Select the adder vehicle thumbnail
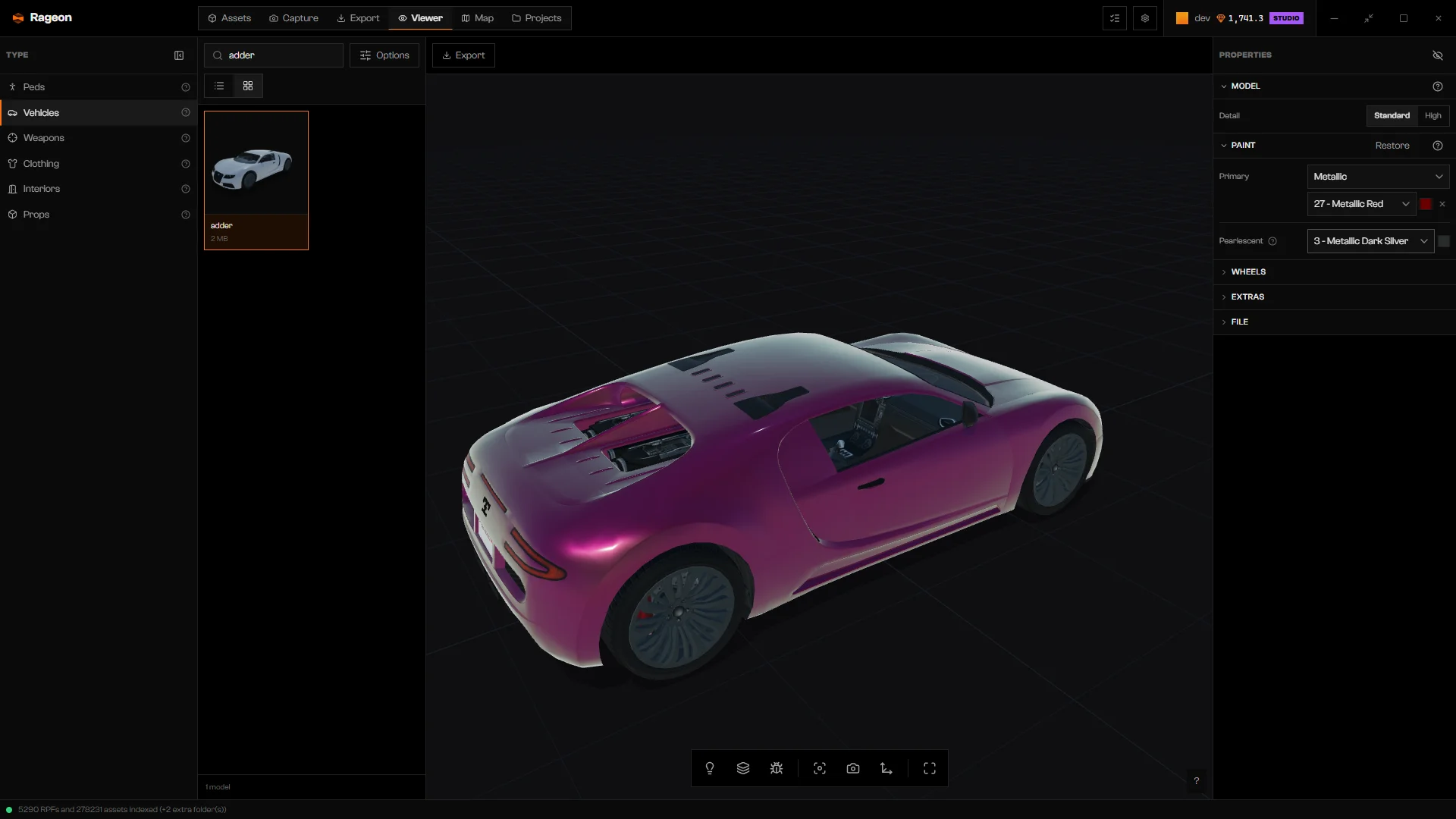The width and height of the screenshot is (1456, 819). 256,180
